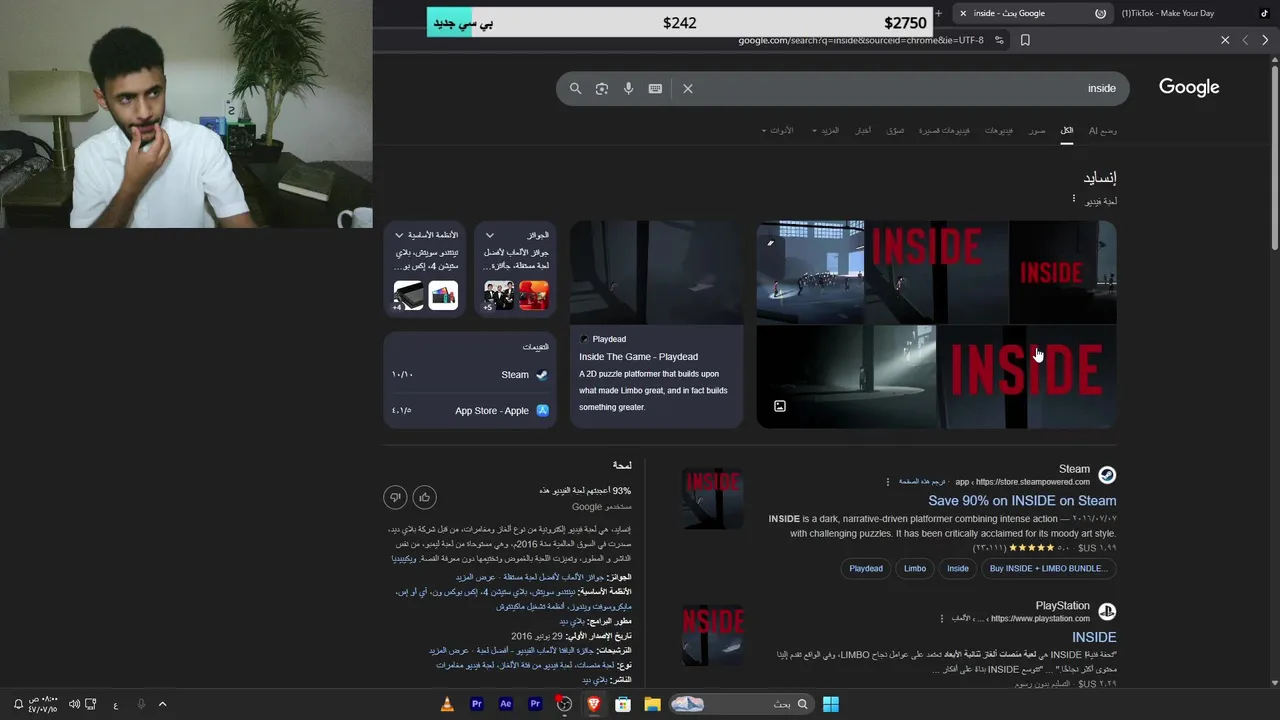
Task: Open Google Lens image search icon
Action: (x=602, y=88)
